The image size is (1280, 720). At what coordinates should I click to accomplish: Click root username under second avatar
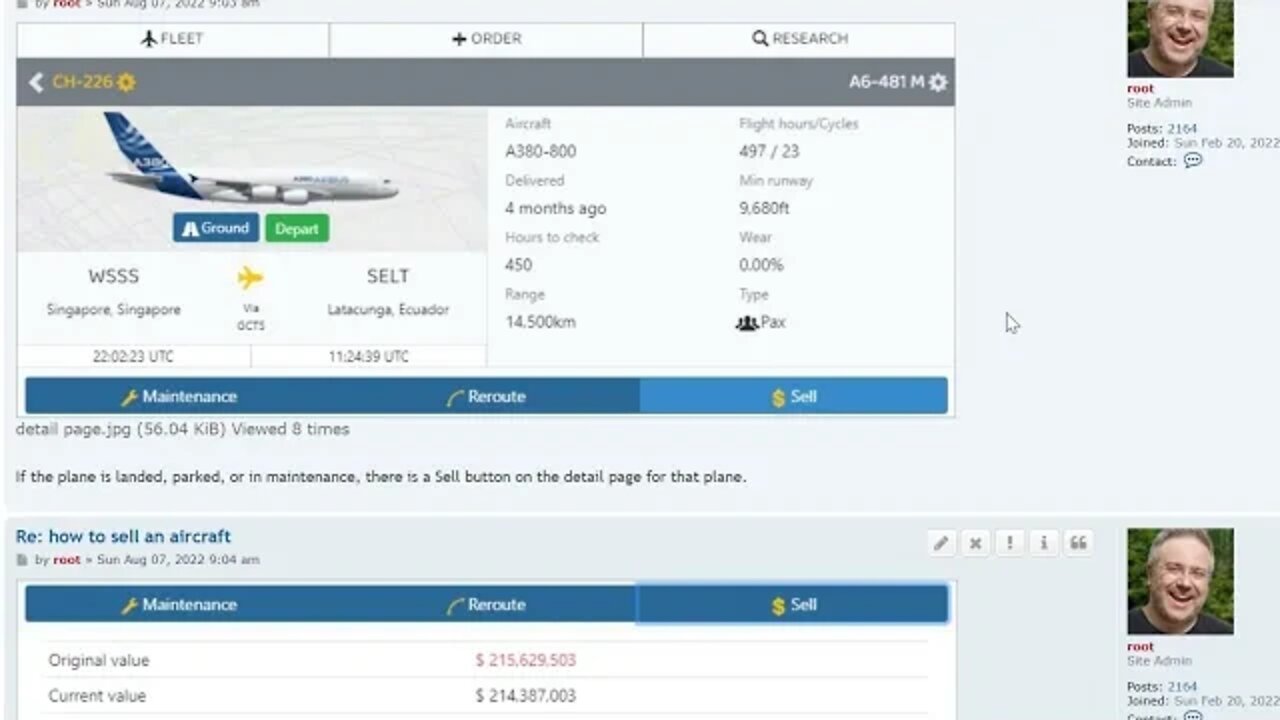(x=1140, y=647)
